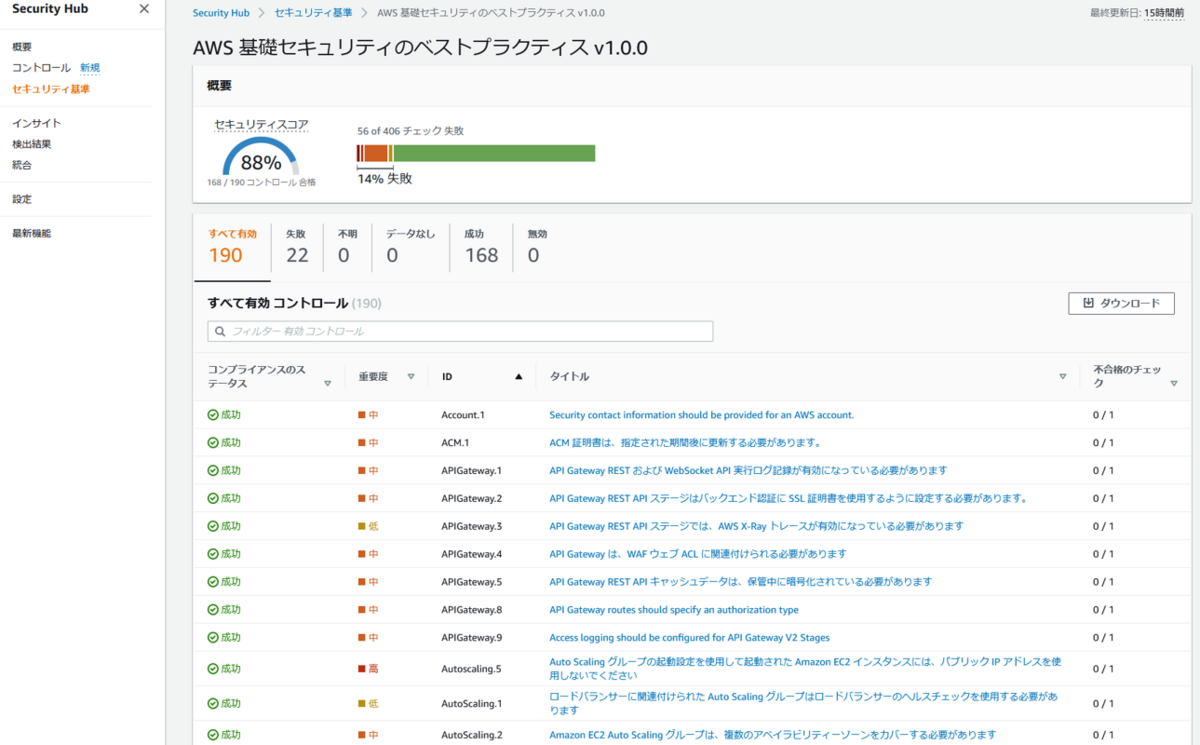The width and height of the screenshot is (1200, 745).
Task: Sort by 重要度 column arrow
Action: point(411,376)
